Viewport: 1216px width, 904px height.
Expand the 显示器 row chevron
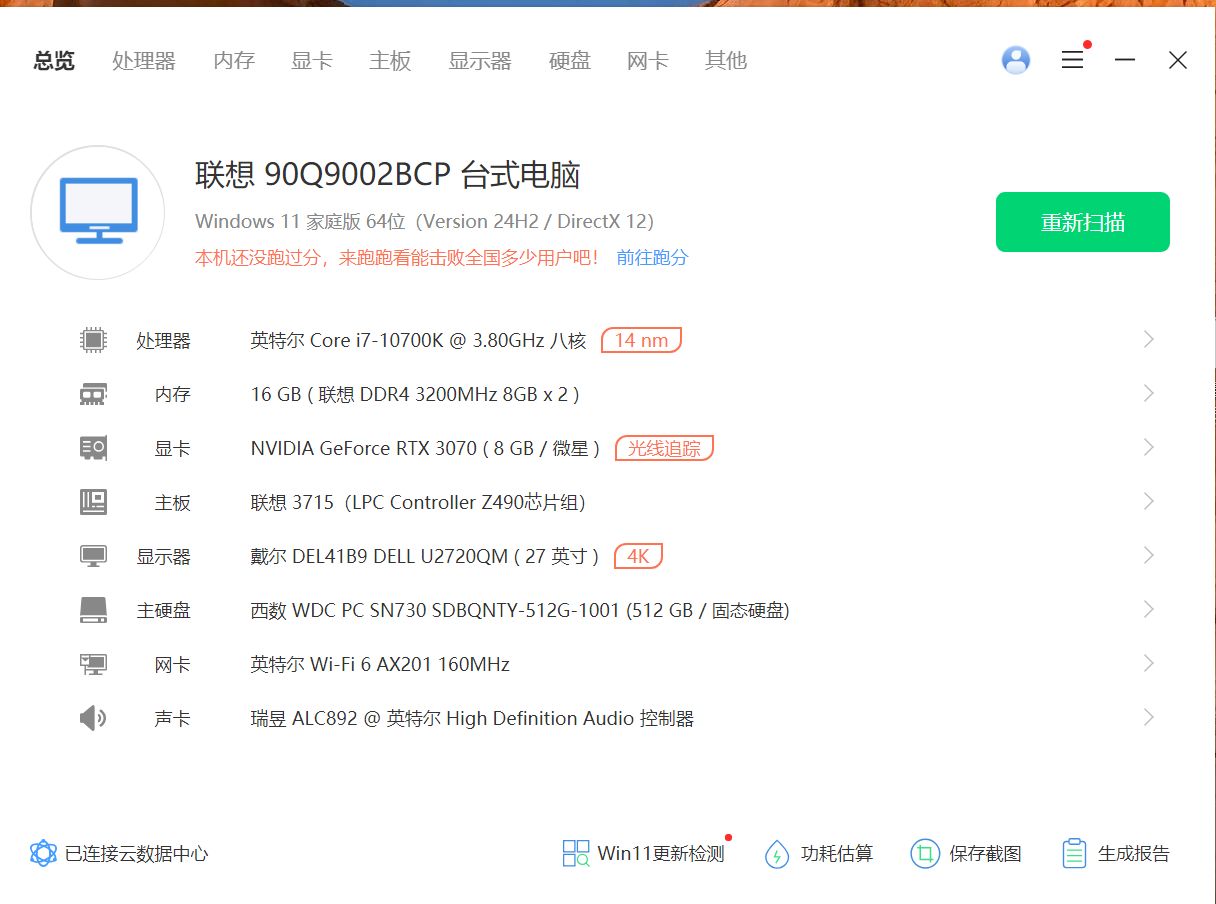[x=1149, y=556]
